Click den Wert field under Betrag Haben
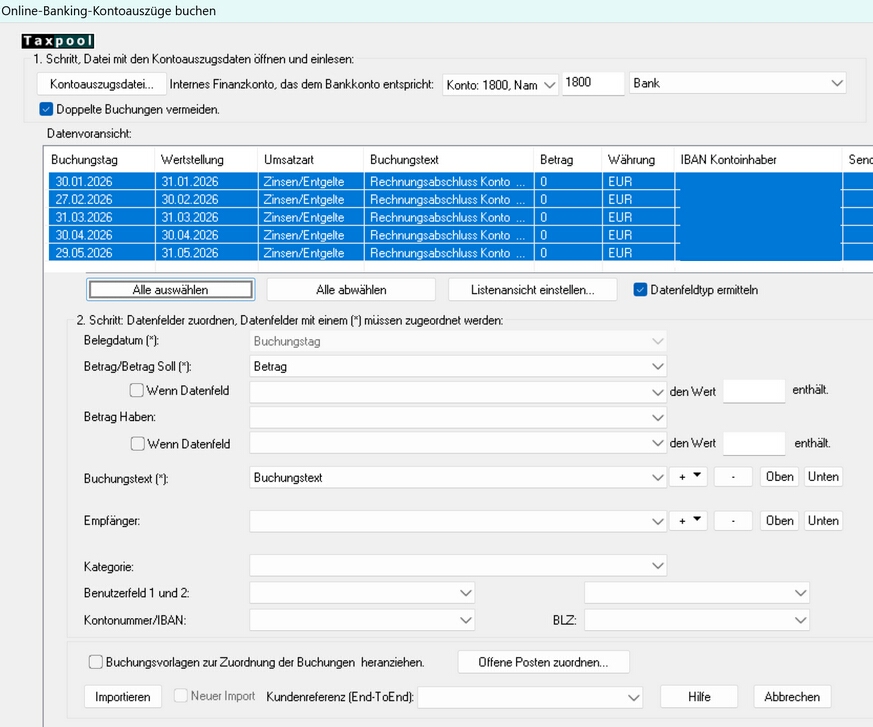 (754, 443)
